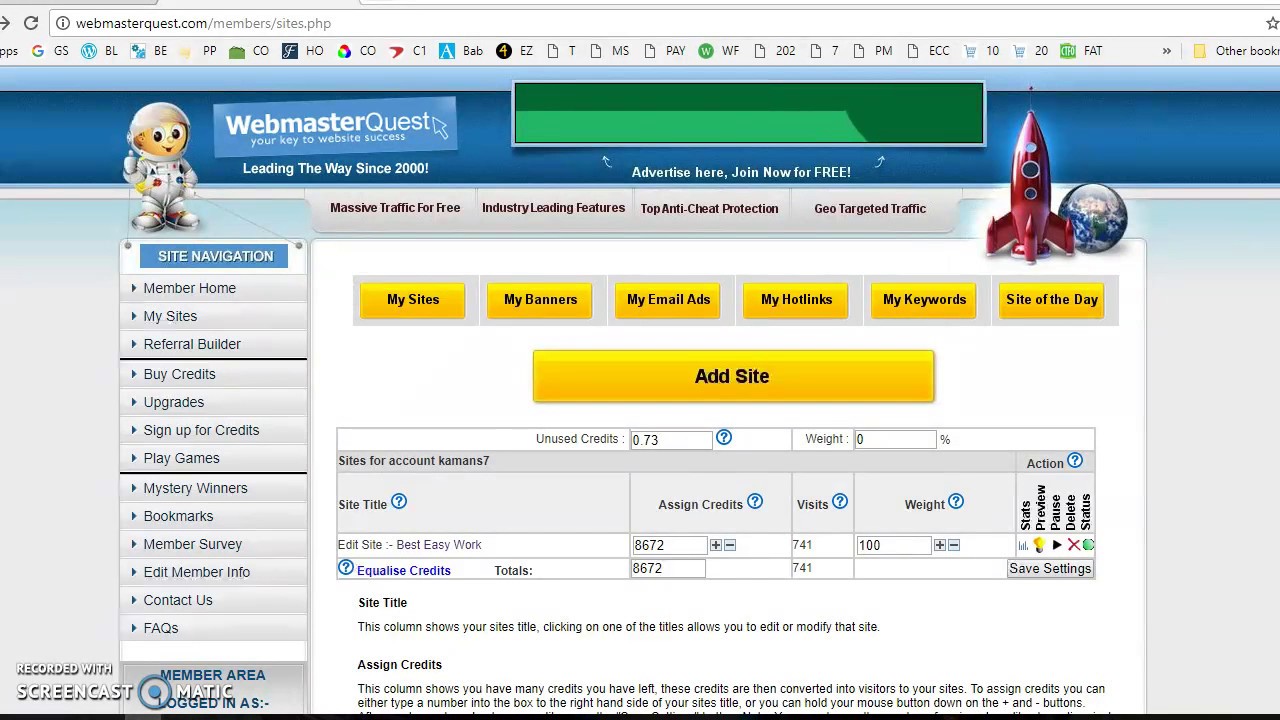The height and width of the screenshot is (720, 1280).
Task: Open help icon beside Unused Credits
Action: 724,438
